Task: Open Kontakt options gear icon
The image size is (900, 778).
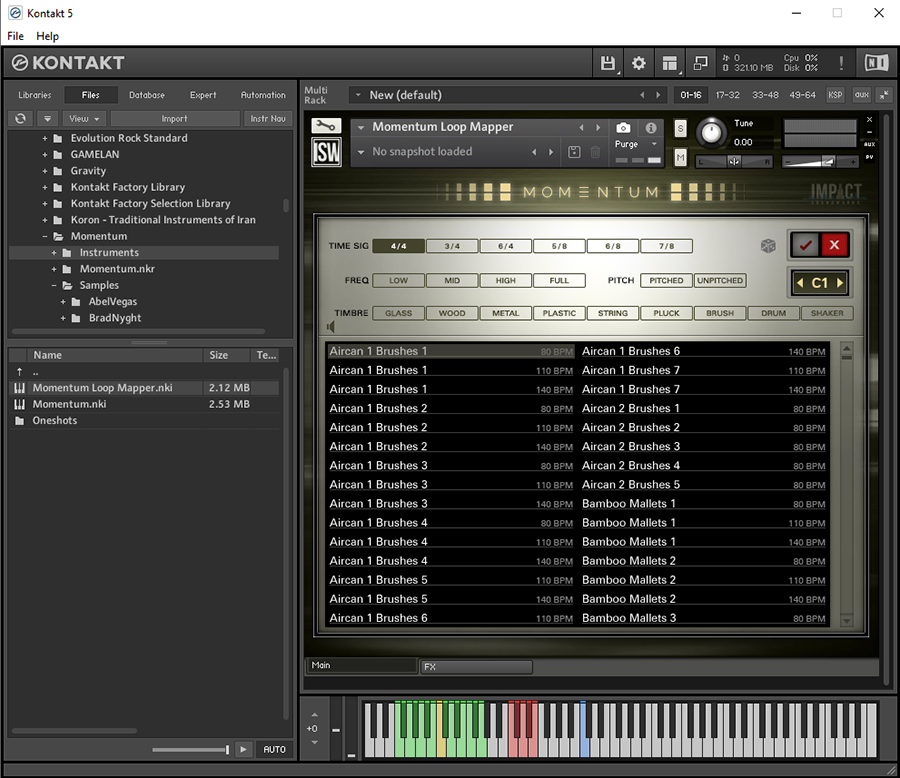Action: coord(638,63)
